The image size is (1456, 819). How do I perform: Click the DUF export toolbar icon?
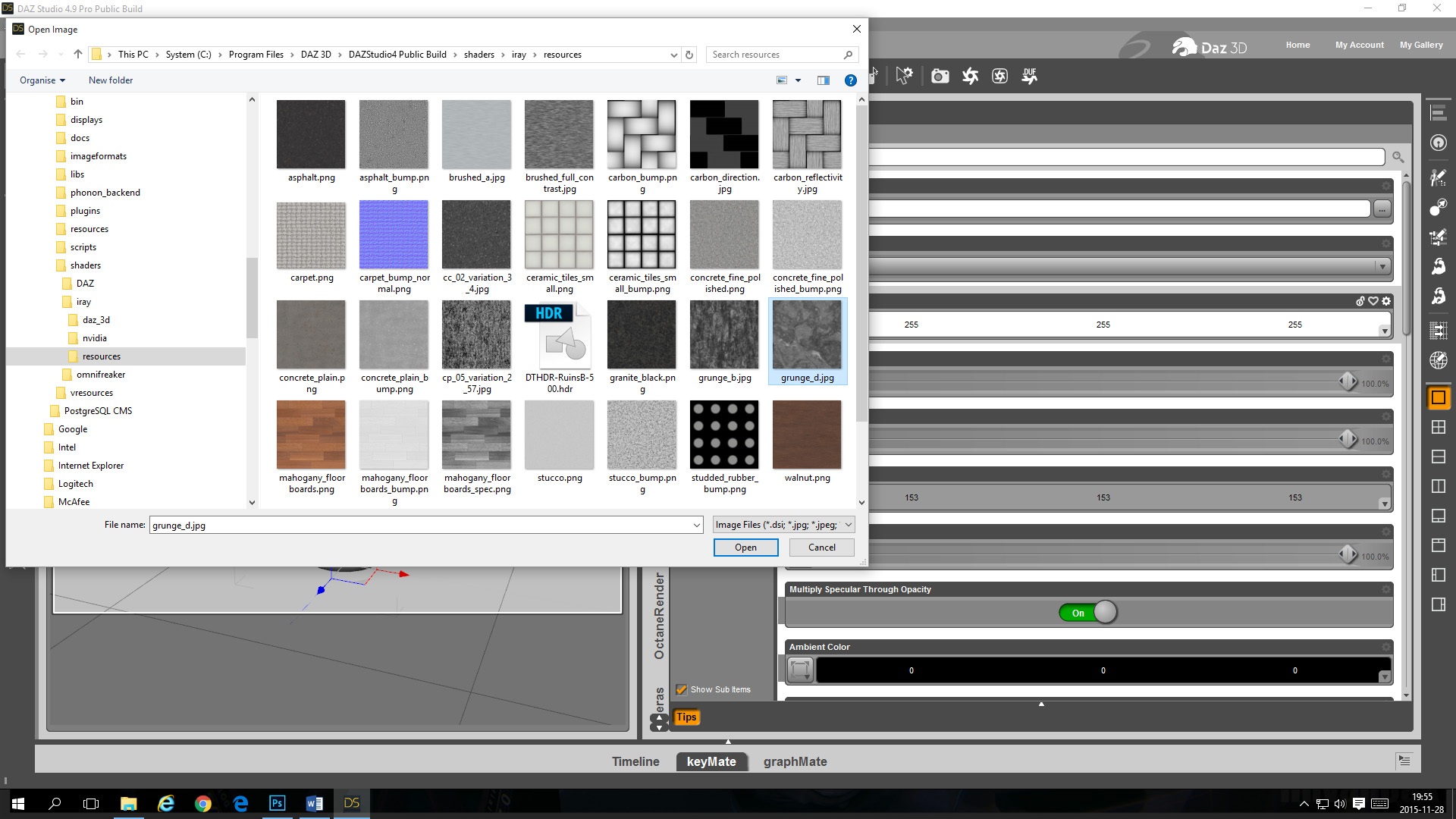pyautogui.click(x=1029, y=76)
